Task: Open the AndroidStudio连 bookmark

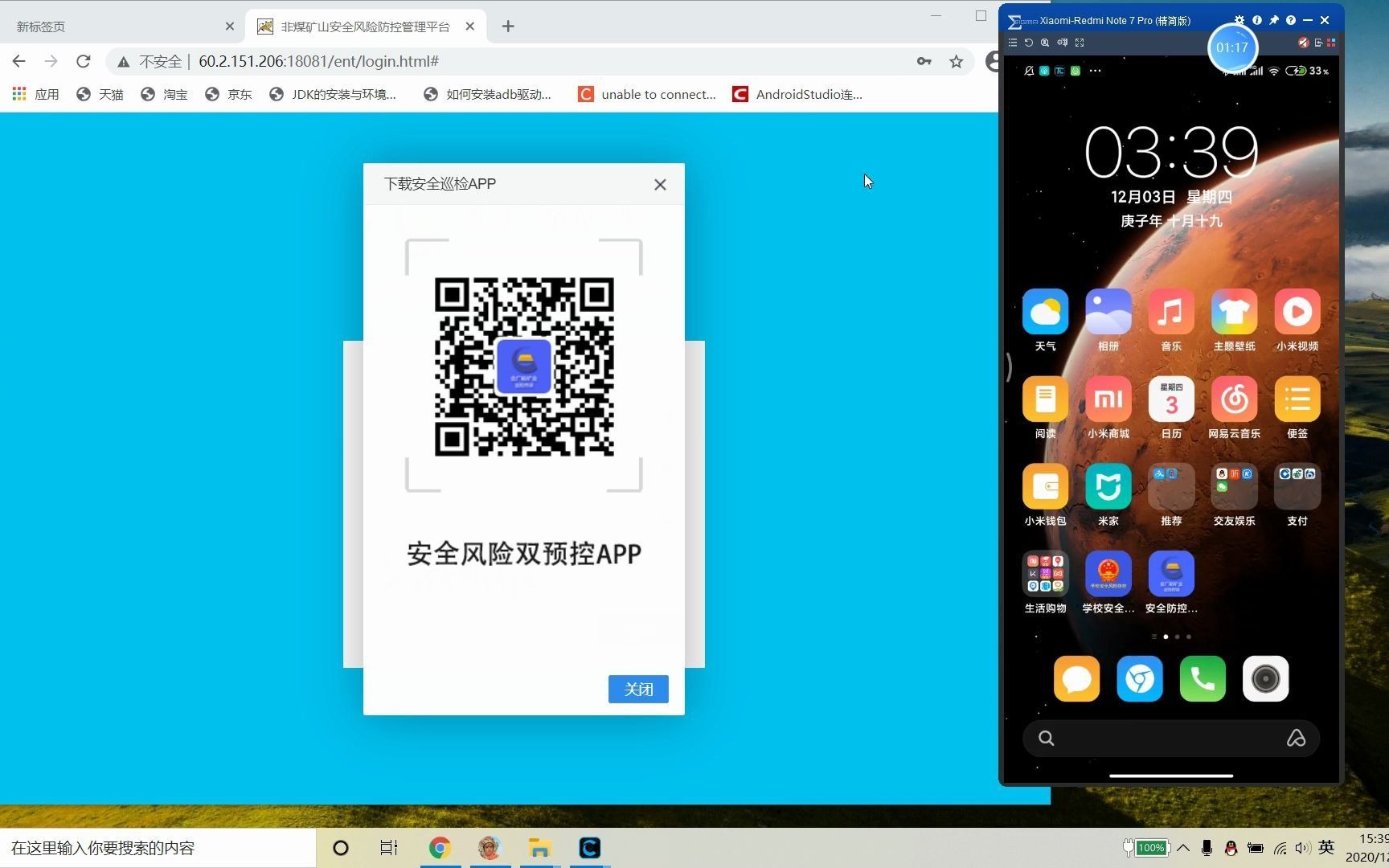Action: click(x=797, y=94)
